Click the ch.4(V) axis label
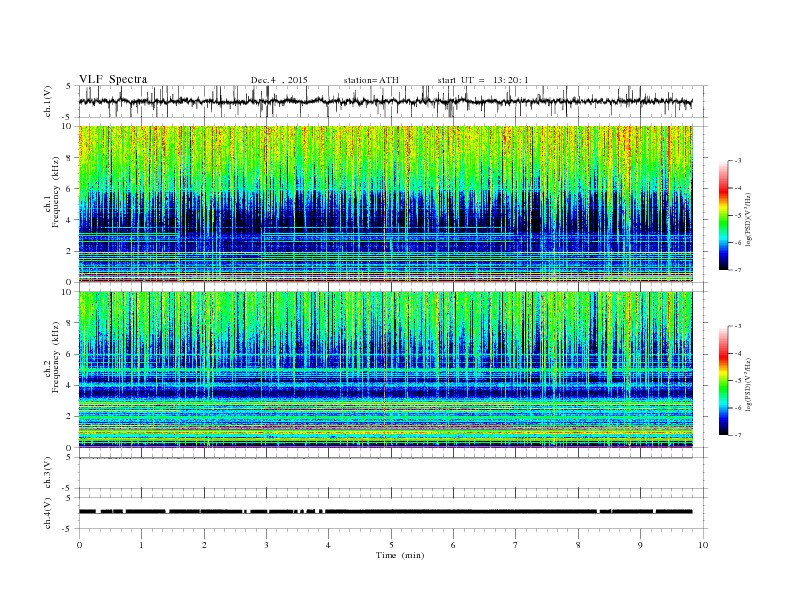The image size is (792, 612). (48, 514)
